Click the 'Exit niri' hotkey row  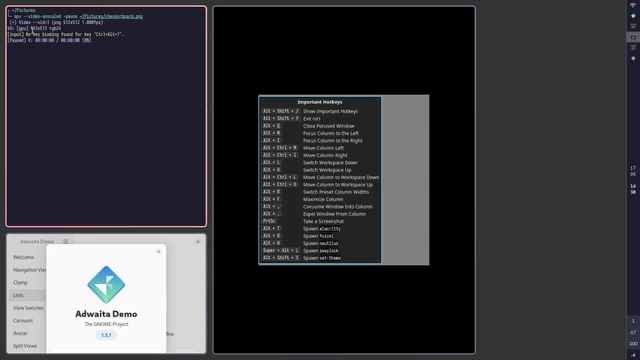[320, 118]
